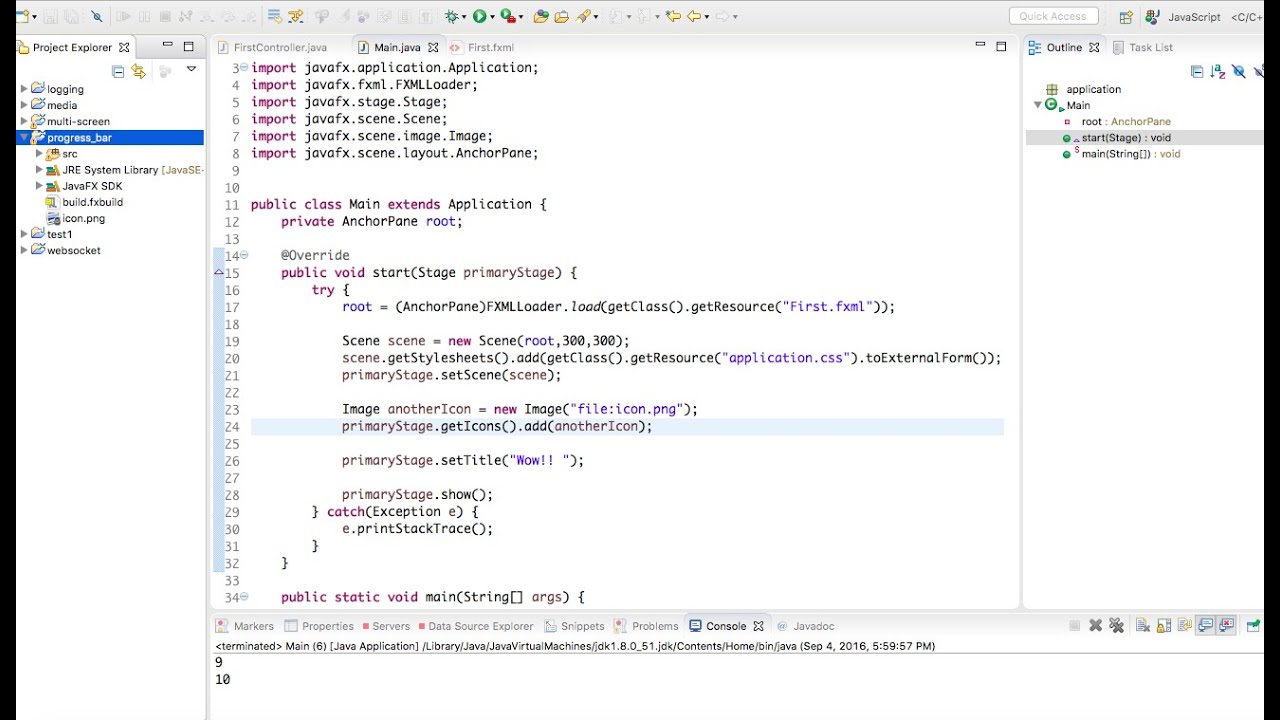Close the Main.java tab
Viewport: 1280px width, 720px height.
(x=433, y=47)
